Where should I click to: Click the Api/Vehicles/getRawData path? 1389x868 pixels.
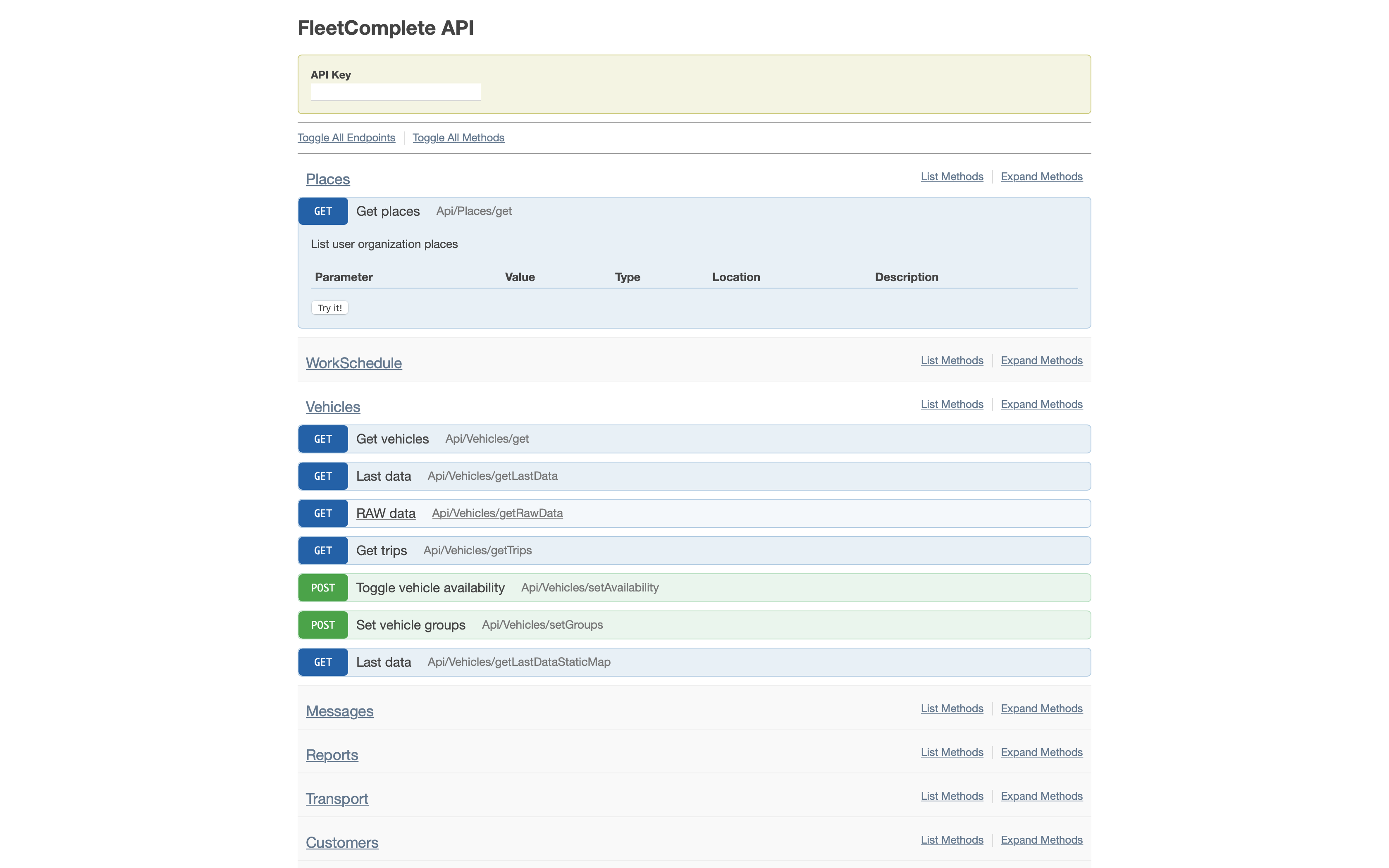click(x=497, y=513)
